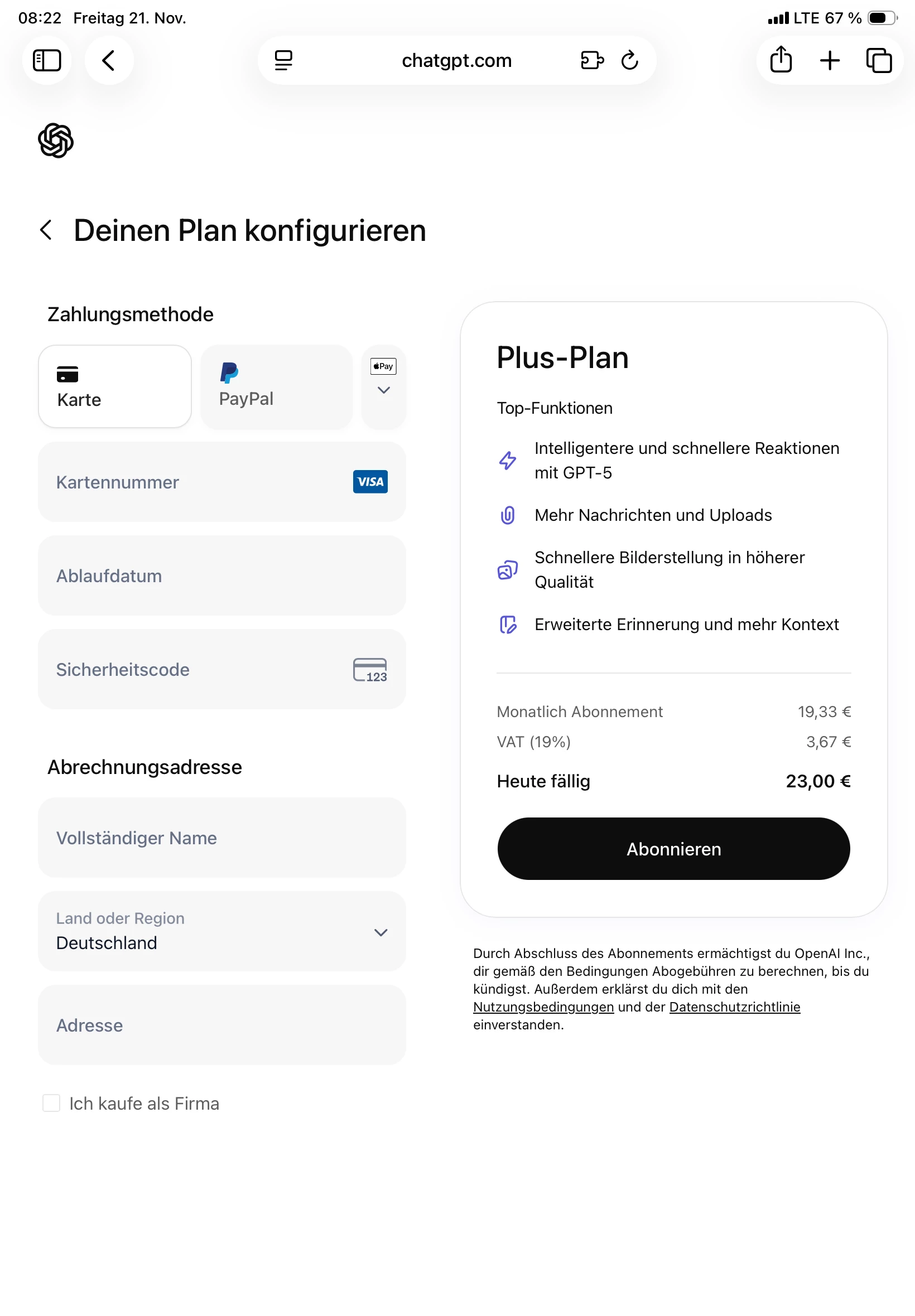Switch to the PayPal payment tab
The width and height of the screenshot is (915, 1316).
pos(276,386)
